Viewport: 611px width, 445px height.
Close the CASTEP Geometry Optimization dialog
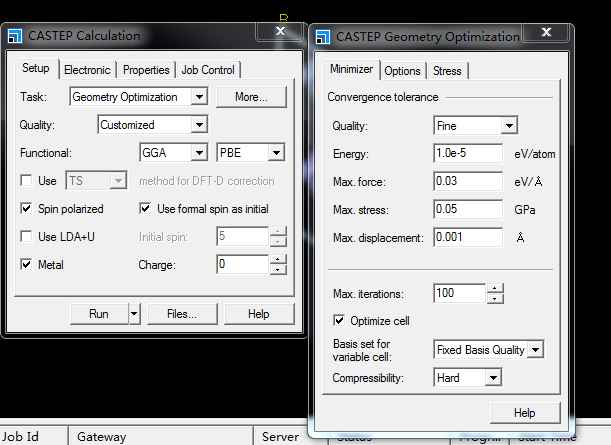click(x=546, y=32)
